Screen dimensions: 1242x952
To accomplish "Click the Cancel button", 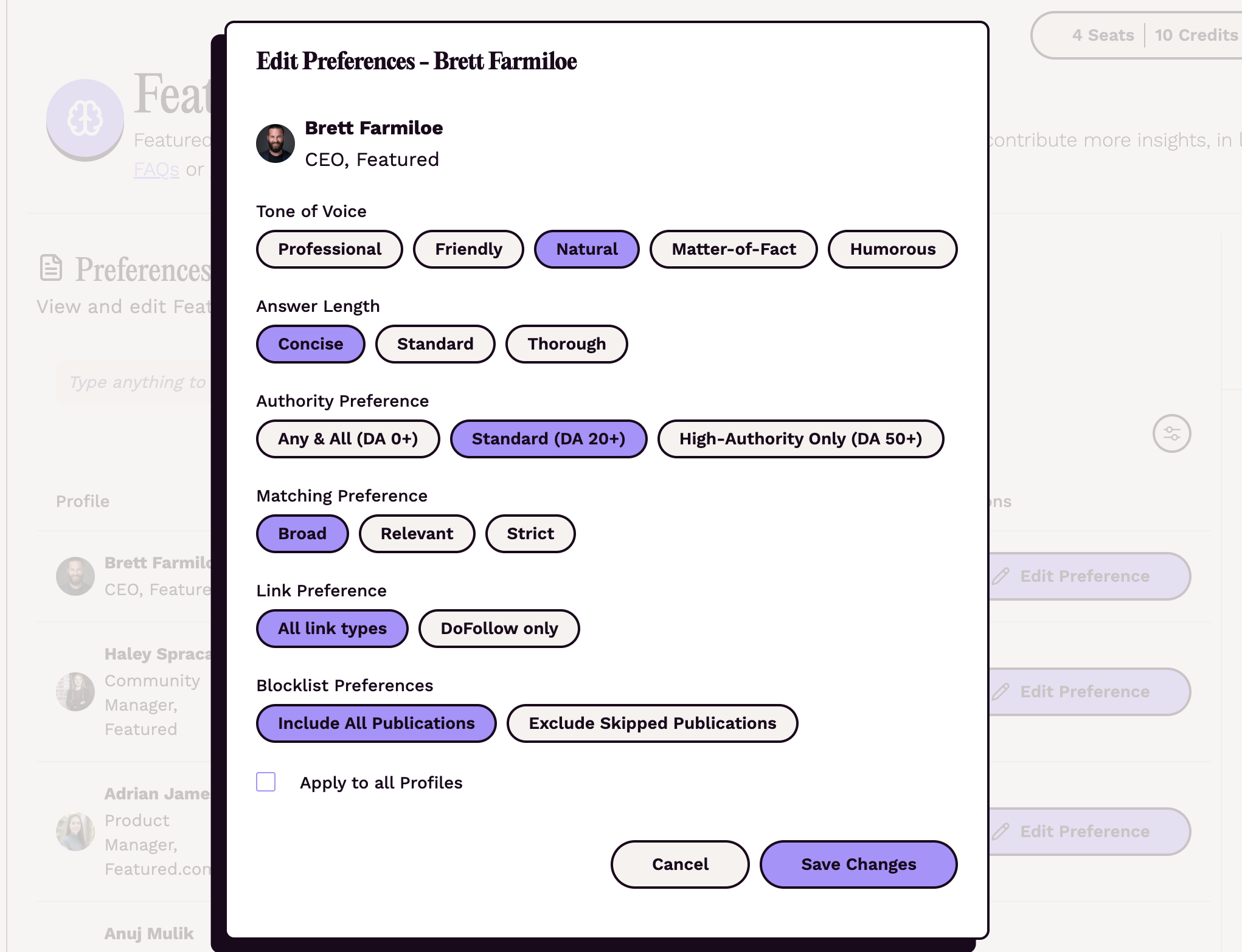I will (679, 864).
